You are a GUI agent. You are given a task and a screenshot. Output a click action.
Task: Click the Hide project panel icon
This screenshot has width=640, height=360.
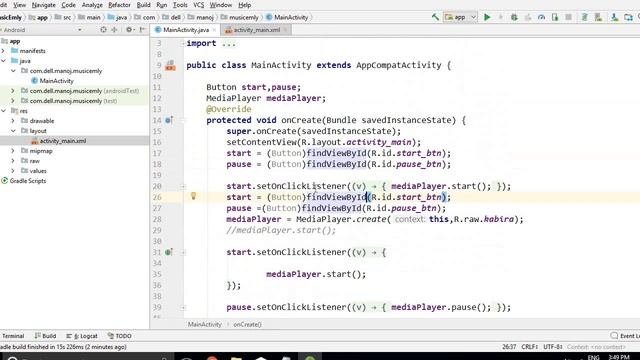(142, 30)
